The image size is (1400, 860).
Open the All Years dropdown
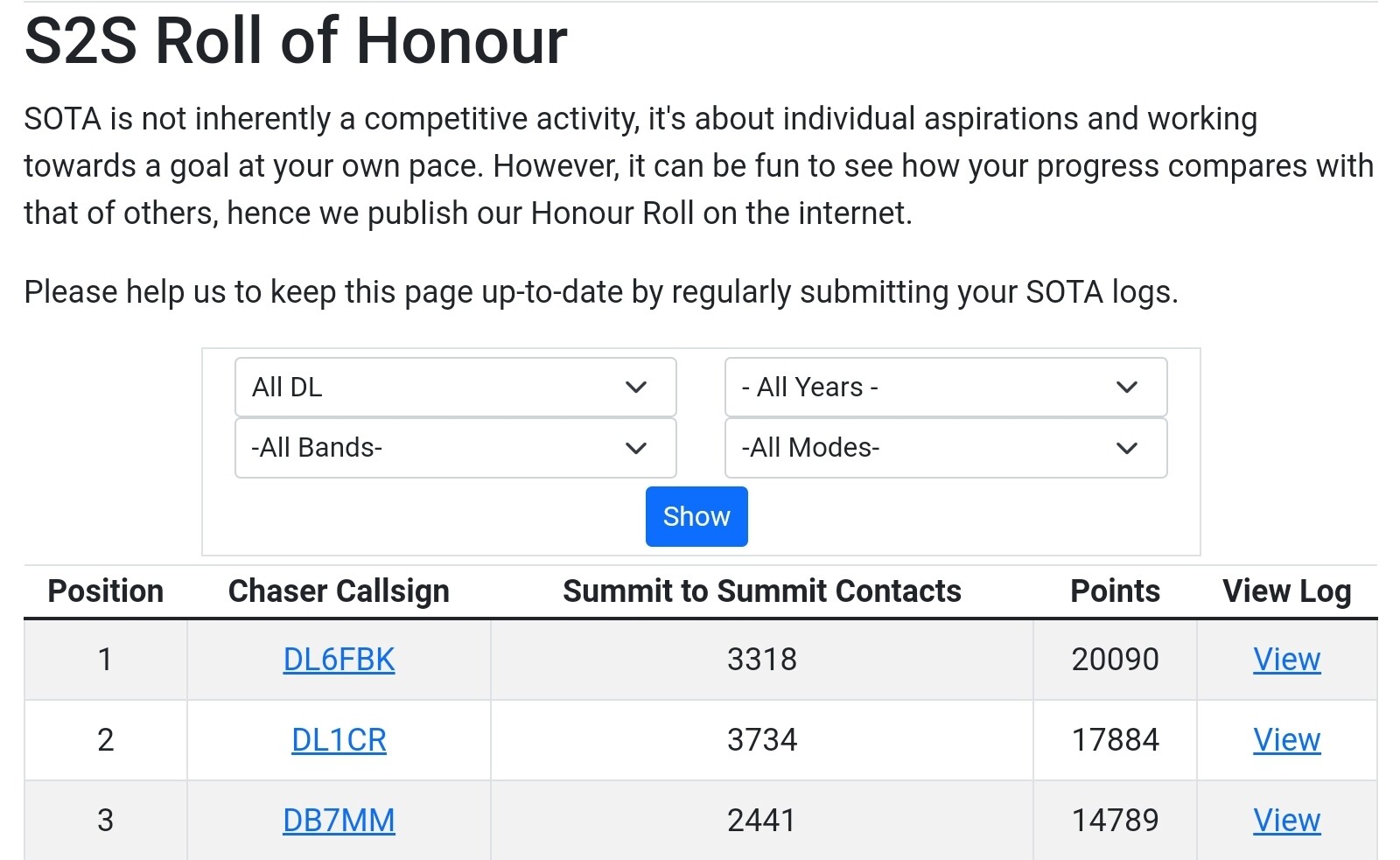click(946, 387)
